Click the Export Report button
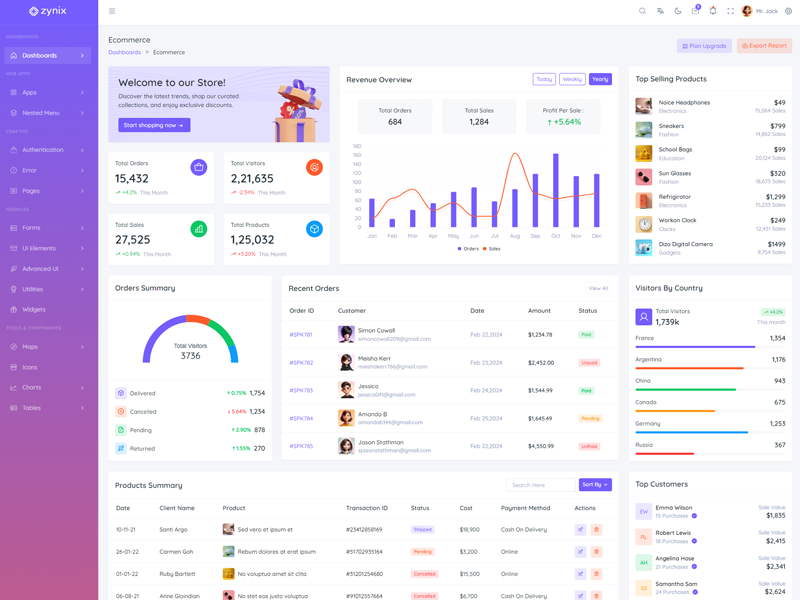 [x=764, y=46]
